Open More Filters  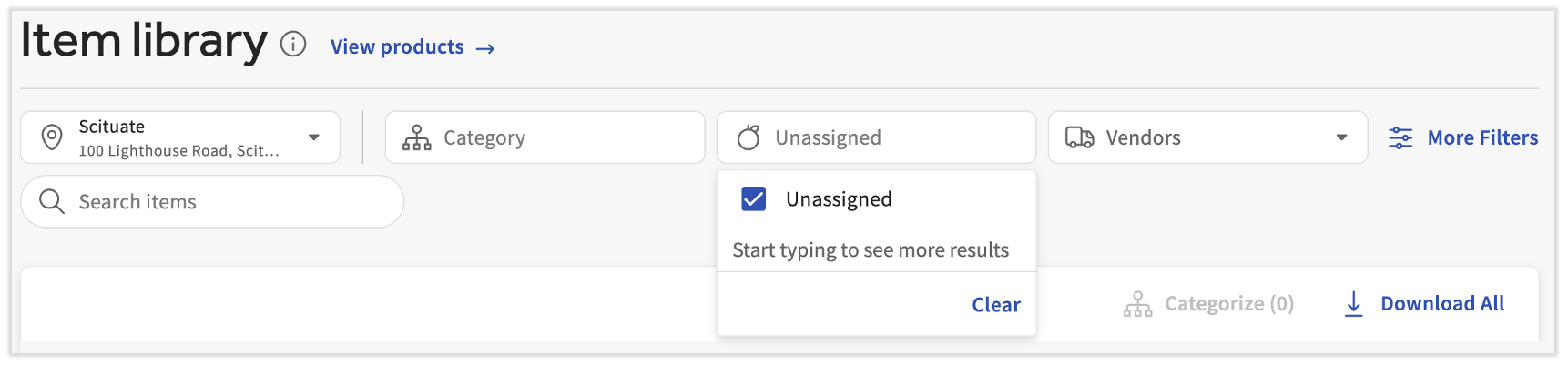[x=1482, y=137]
